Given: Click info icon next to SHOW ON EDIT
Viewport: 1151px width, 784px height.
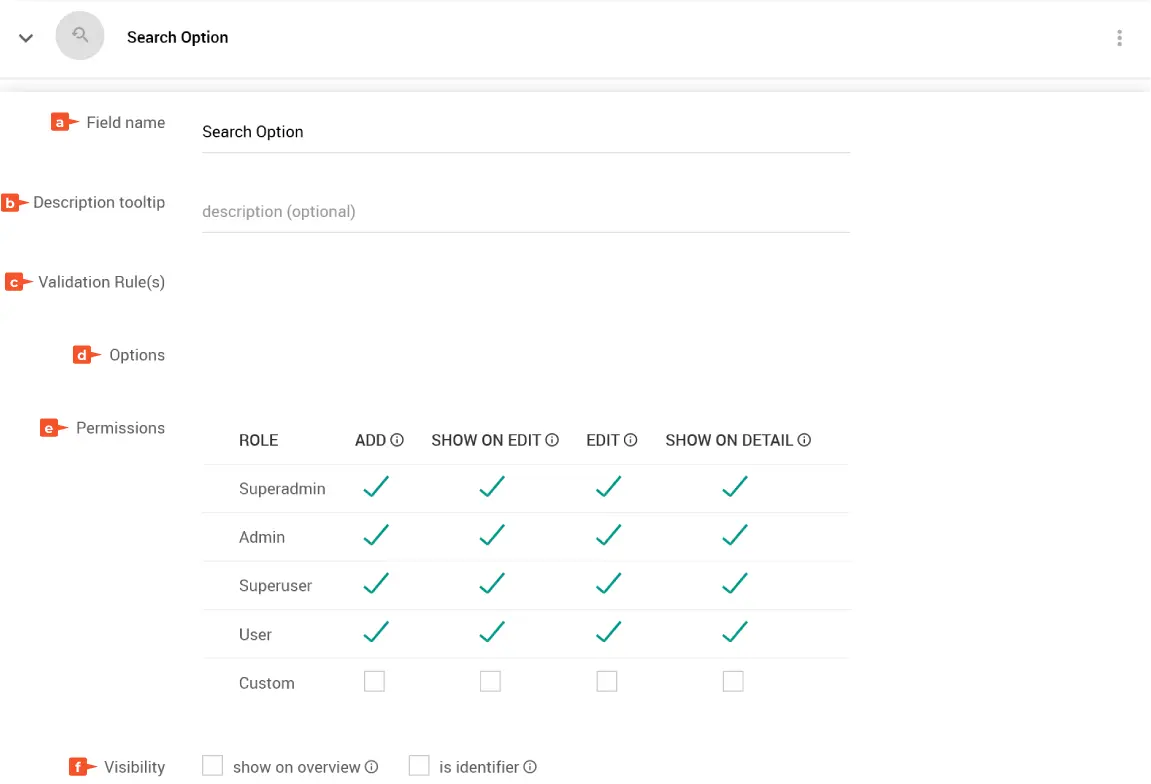Looking at the screenshot, I should click(552, 440).
